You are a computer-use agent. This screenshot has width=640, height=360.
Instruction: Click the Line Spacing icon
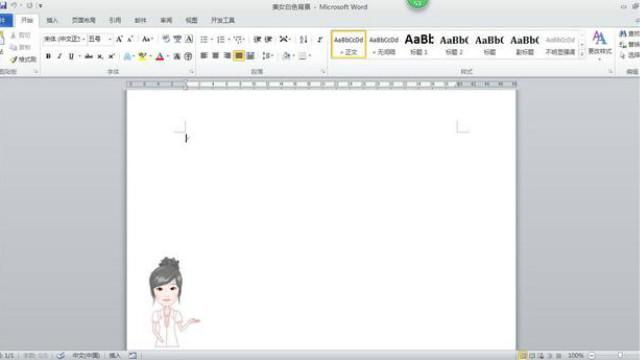[x=266, y=56]
